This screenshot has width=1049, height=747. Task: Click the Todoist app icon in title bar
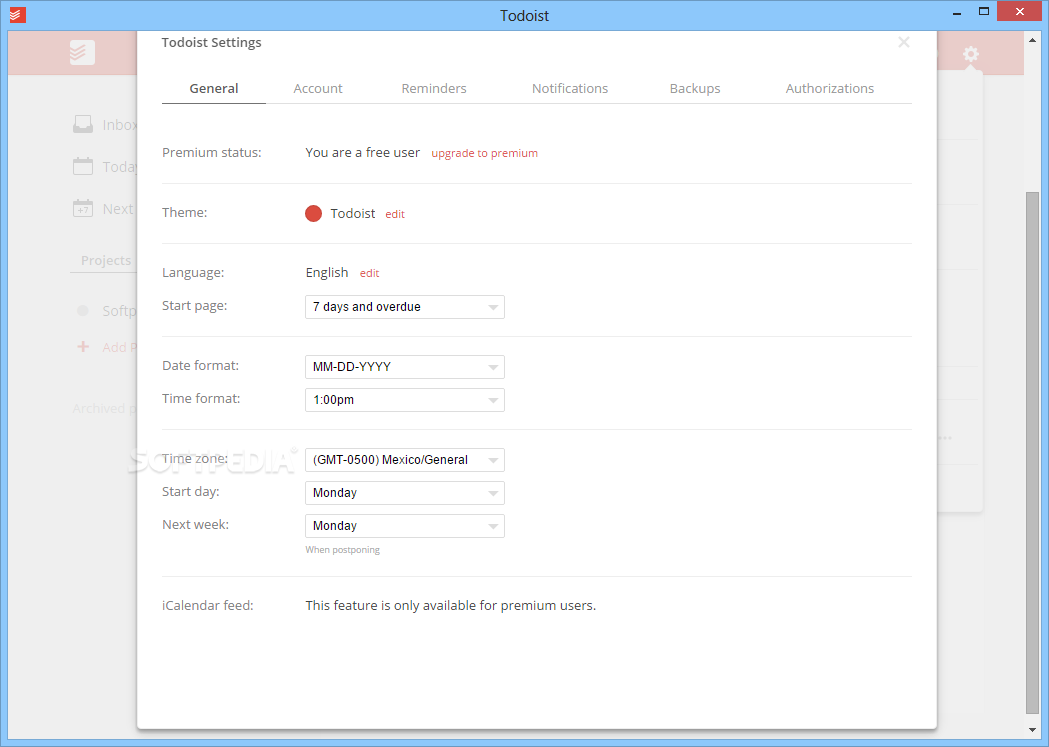tap(18, 15)
